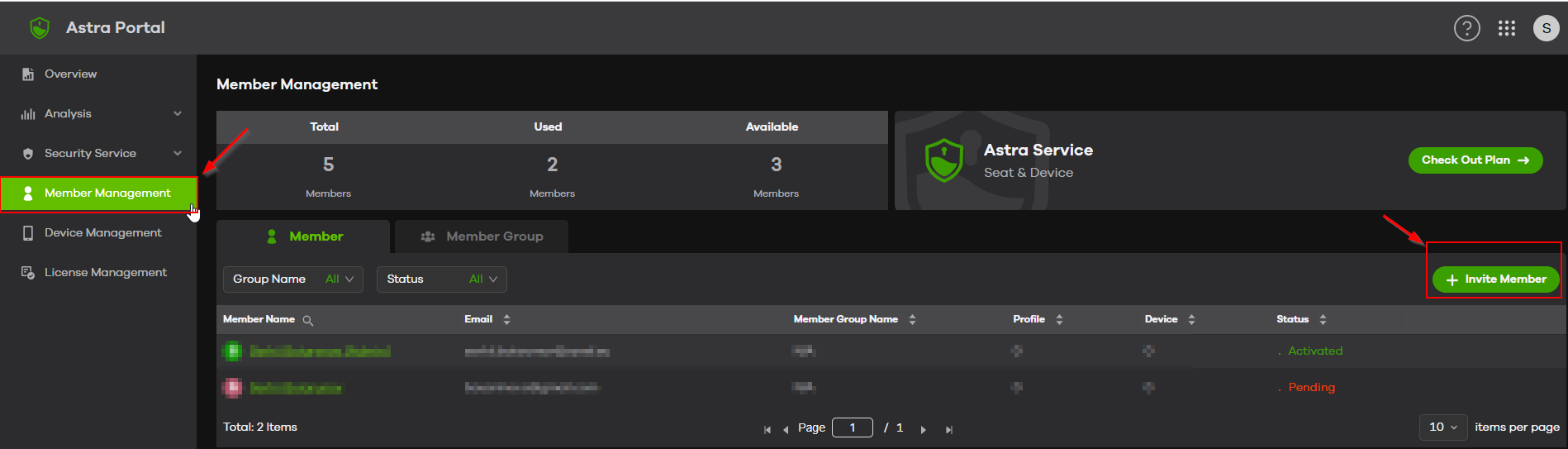Sort the table by Email column
1568x449 pixels.
point(506,319)
